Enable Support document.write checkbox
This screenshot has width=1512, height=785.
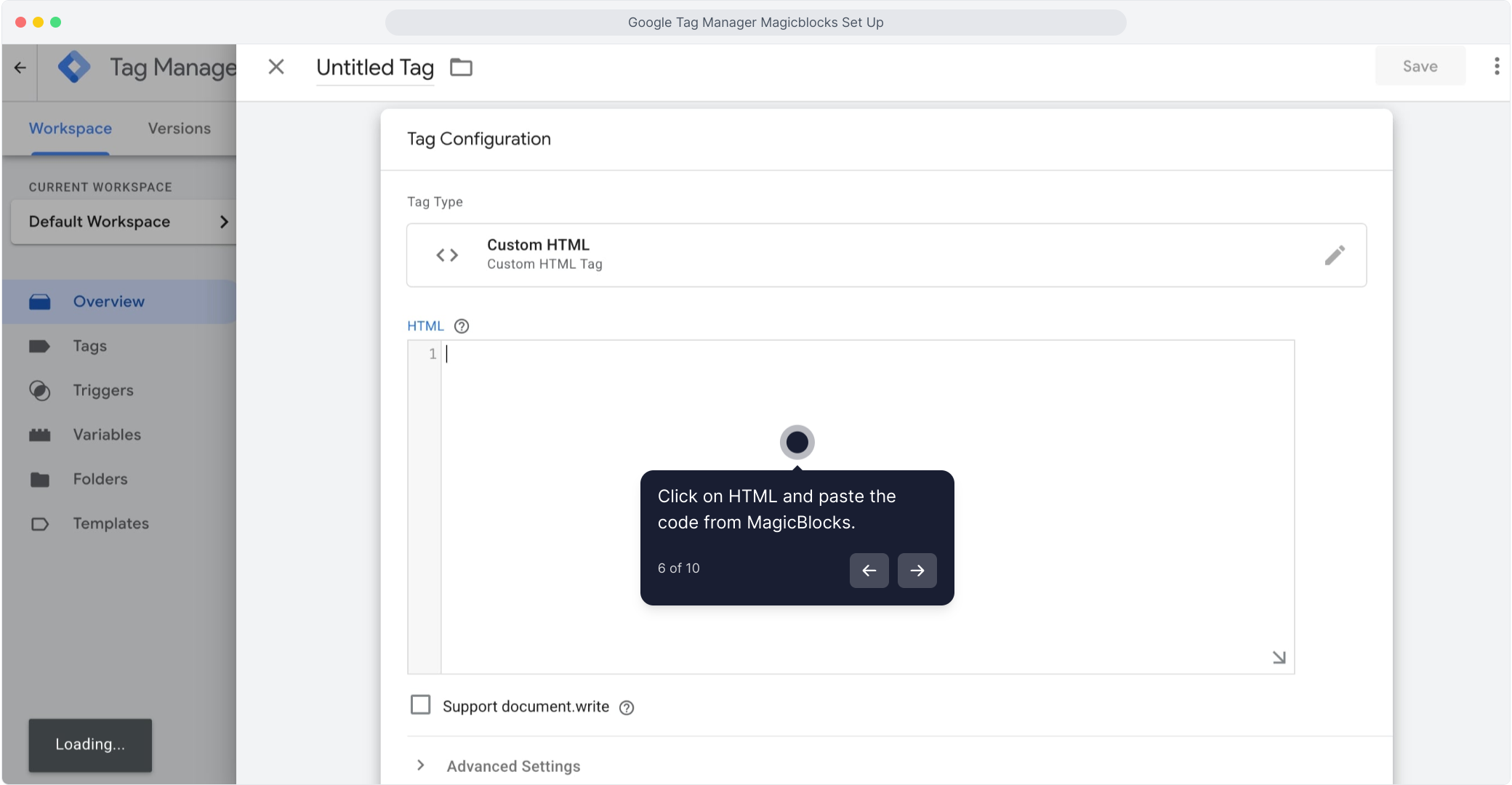(420, 705)
